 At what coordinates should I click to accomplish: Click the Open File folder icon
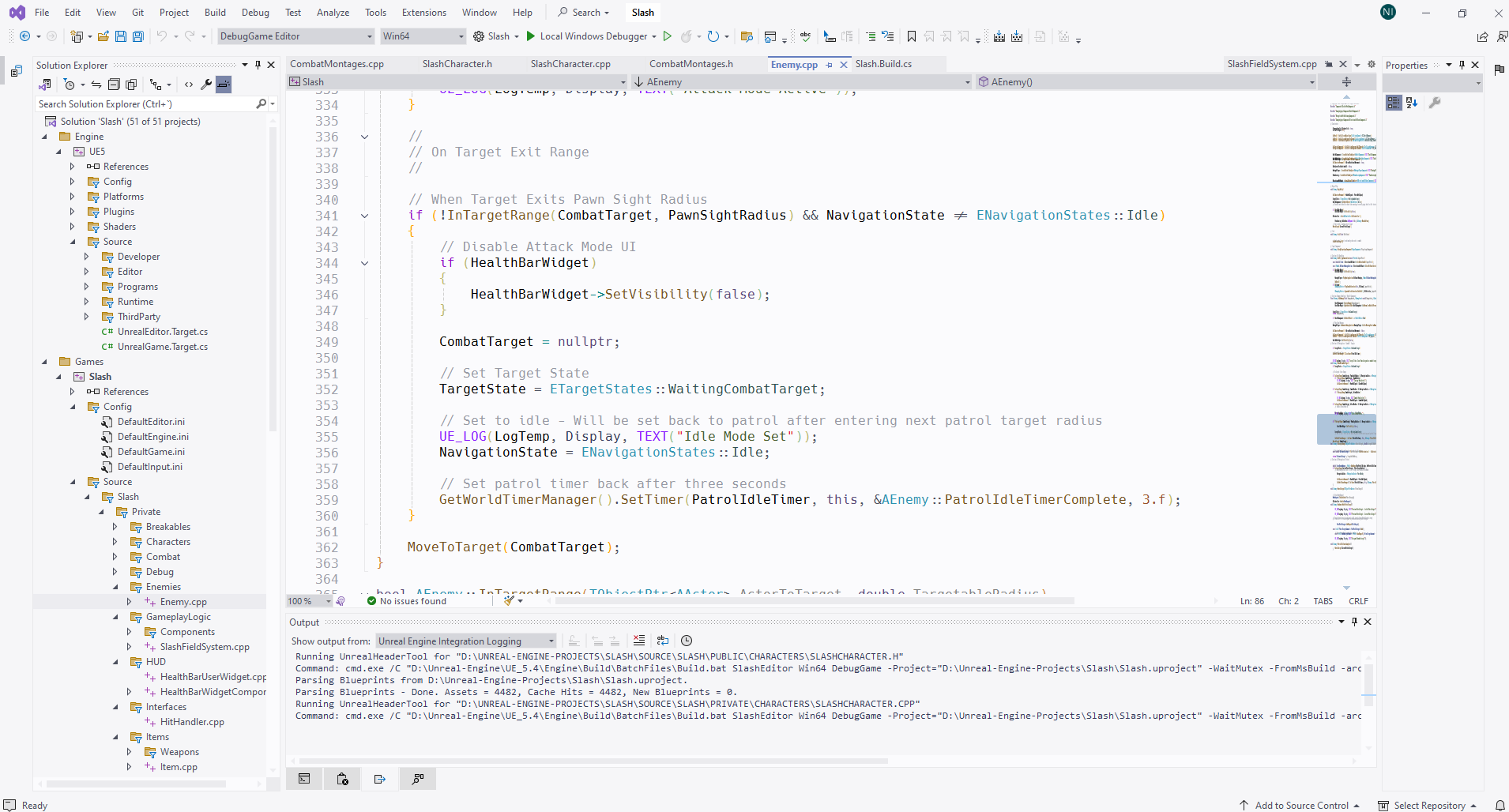103,36
